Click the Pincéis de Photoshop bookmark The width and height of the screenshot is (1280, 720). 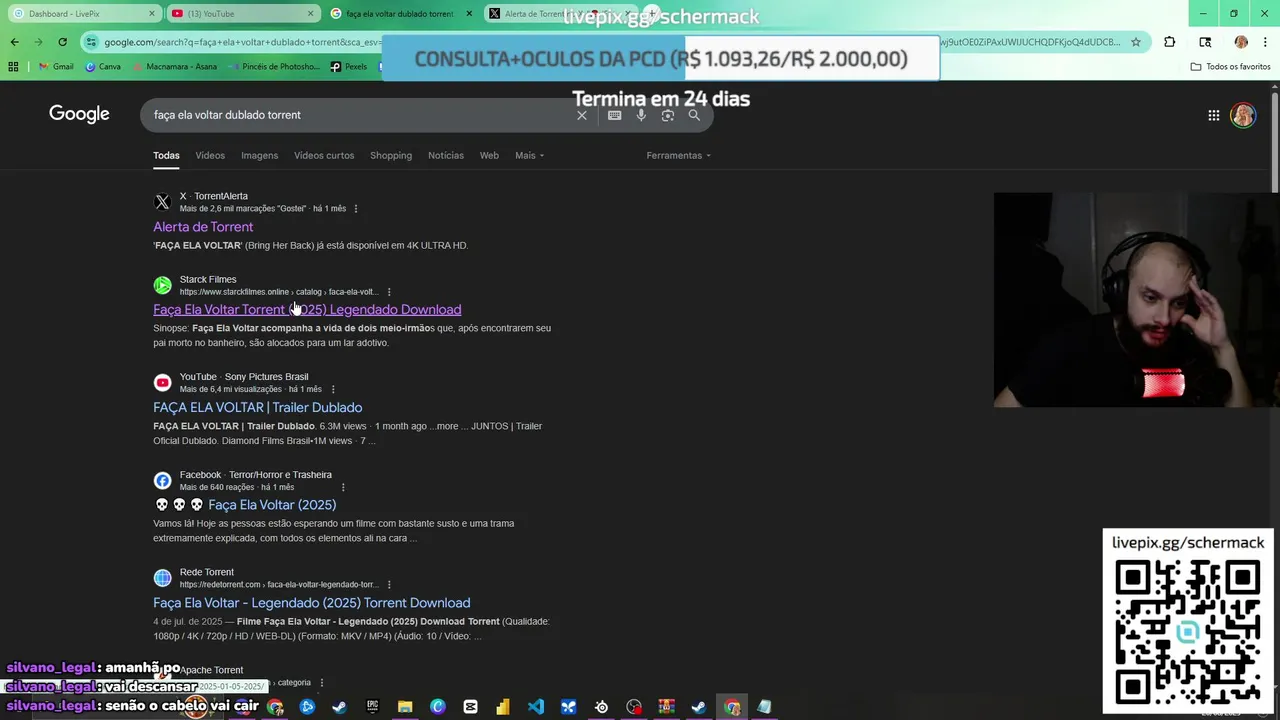tap(274, 66)
